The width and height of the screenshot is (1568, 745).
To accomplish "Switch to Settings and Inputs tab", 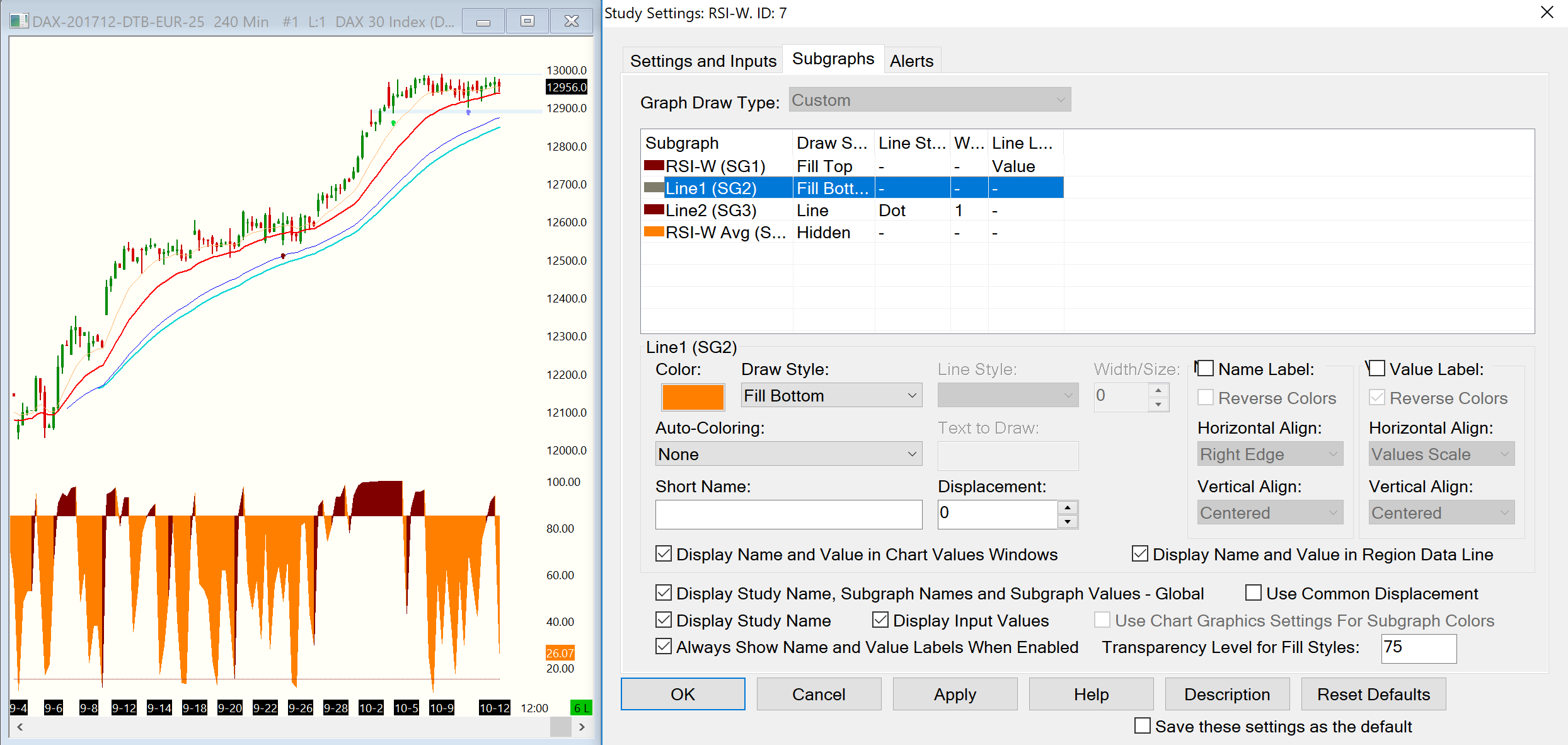I will tap(703, 61).
